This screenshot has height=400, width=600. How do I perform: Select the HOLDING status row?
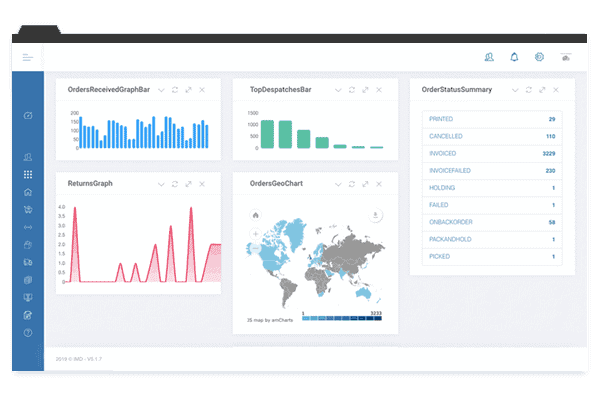(x=492, y=188)
